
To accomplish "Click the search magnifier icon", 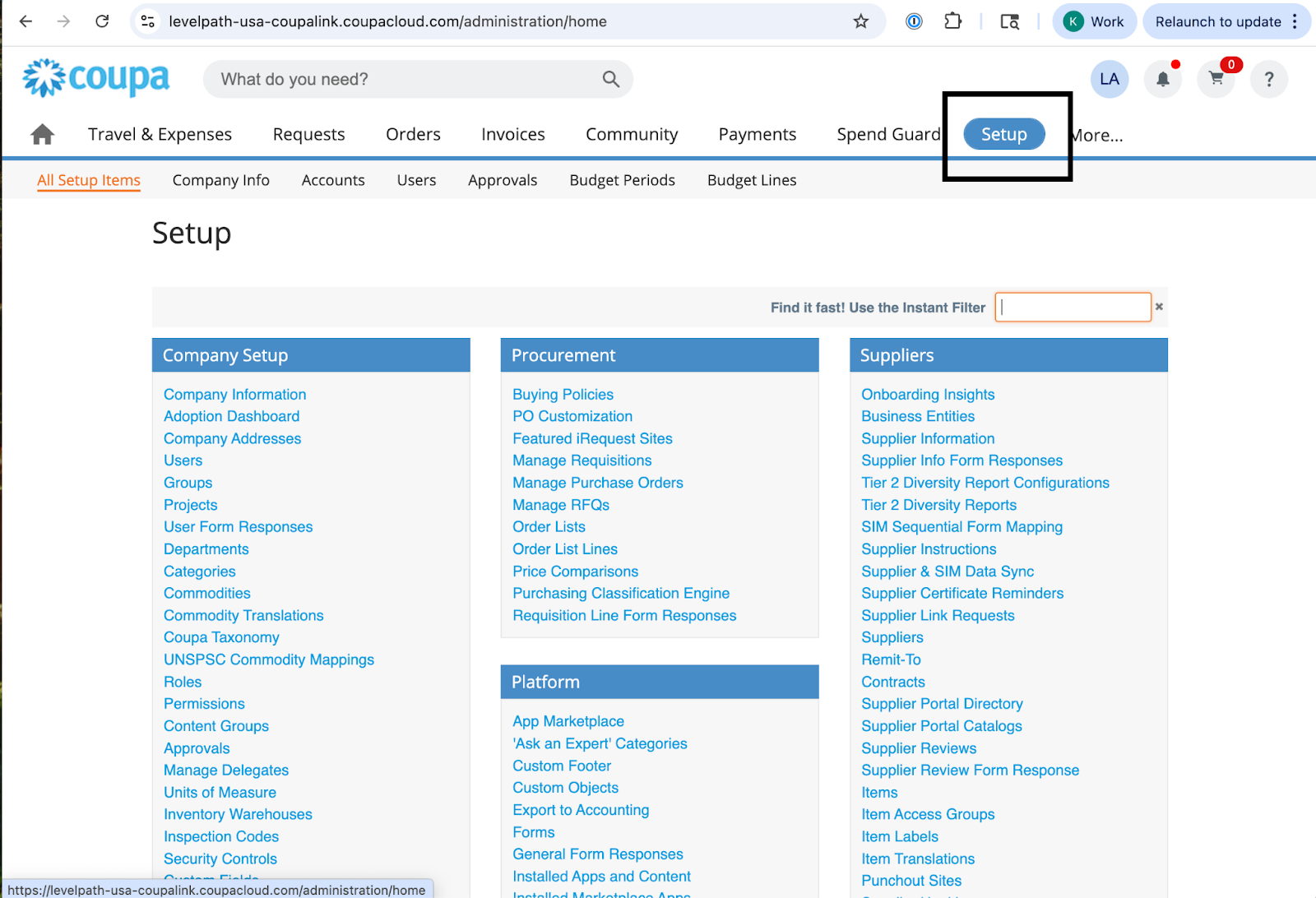I will pyautogui.click(x=610, y=79).
